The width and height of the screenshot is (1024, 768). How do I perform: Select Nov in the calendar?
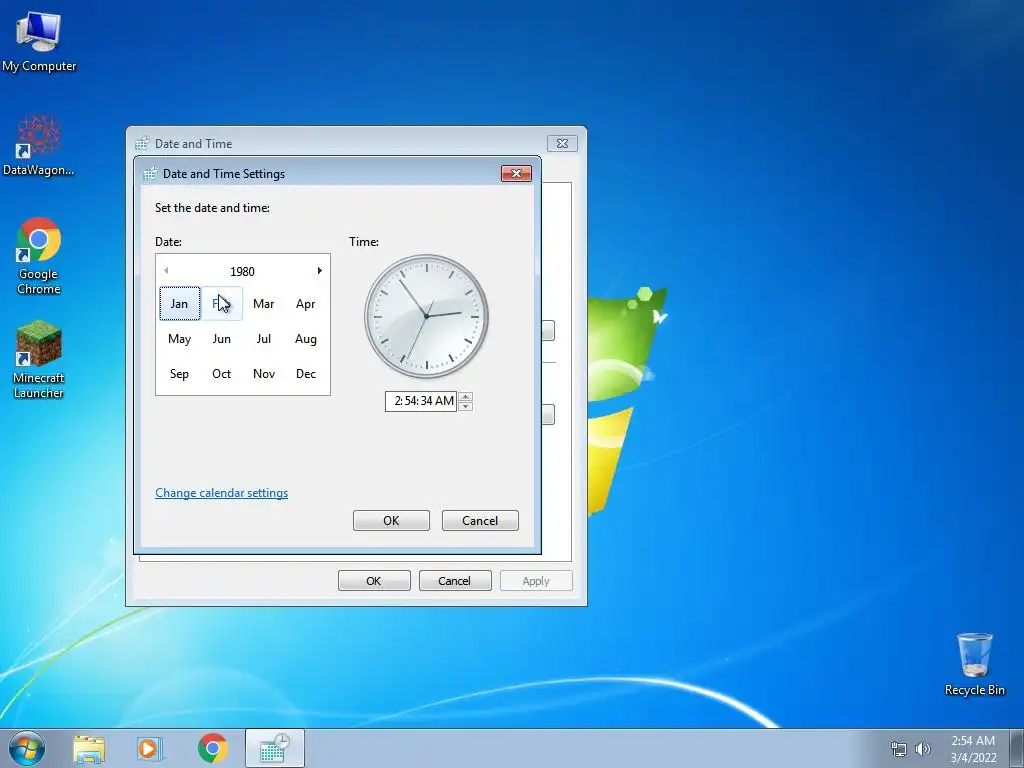click(x=264, y=374)
